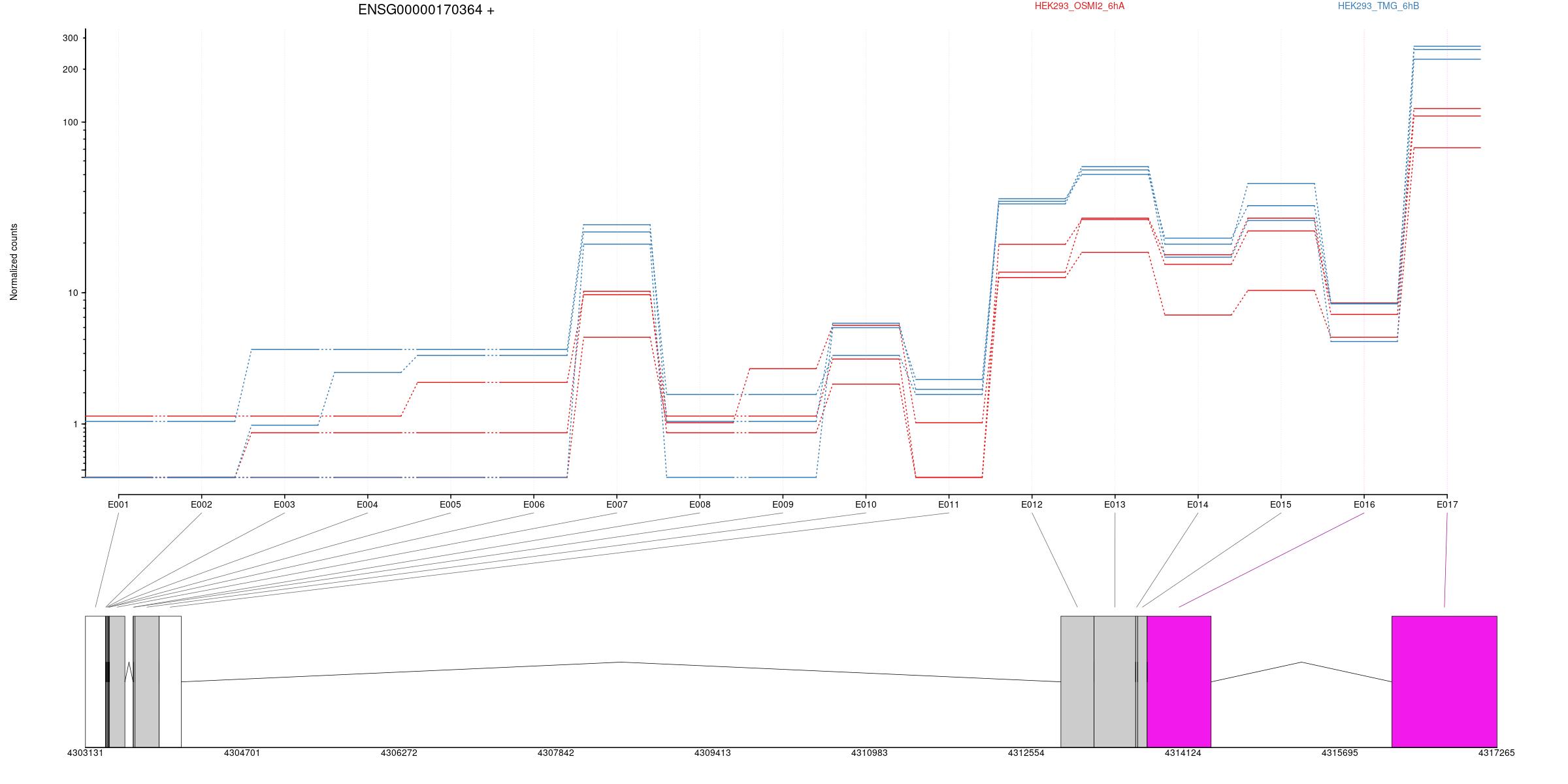Click the long intron peak between exon clusters
The width and height of the screenshot is (1568, 784).
pos(621,662)
